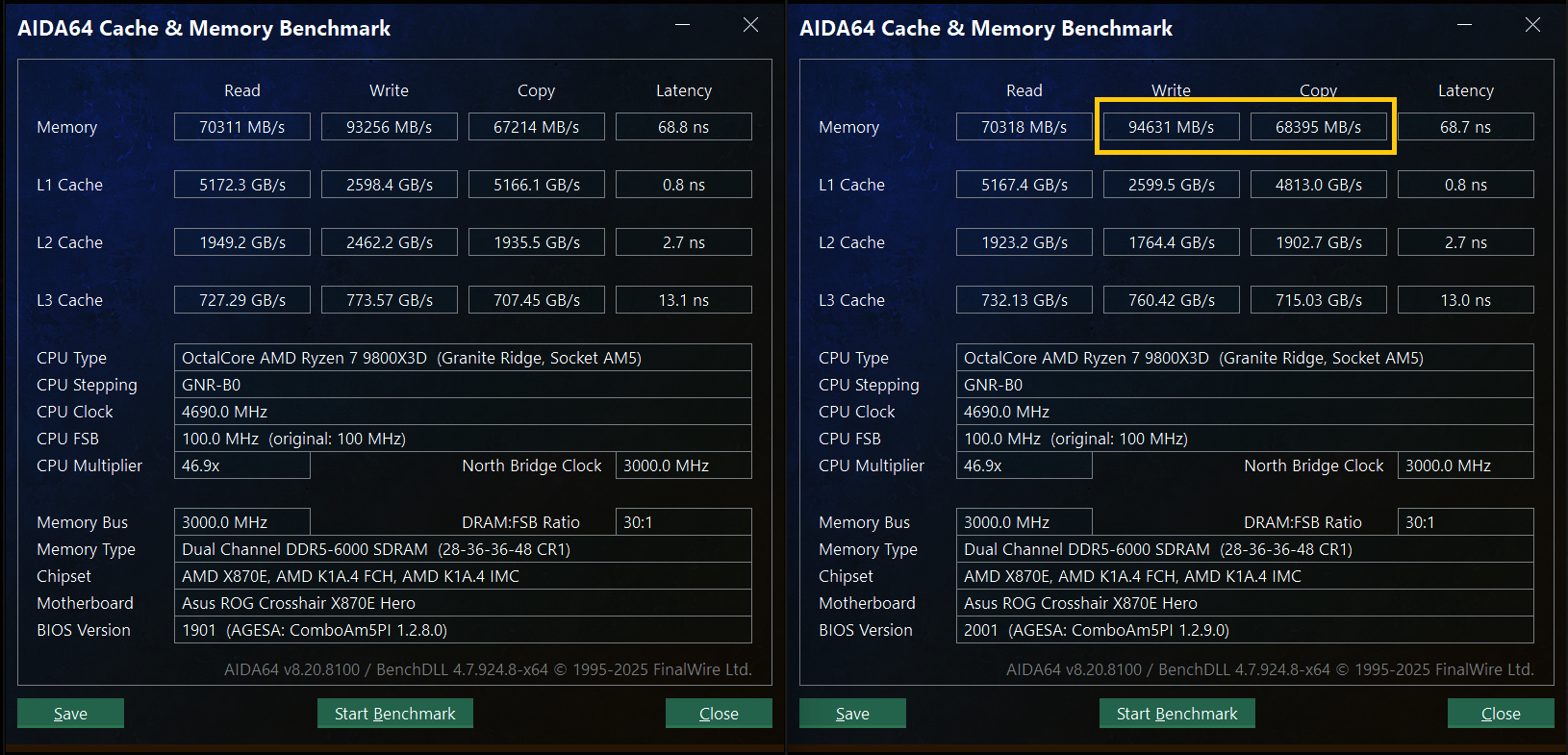
Task: Click L1 Cache Read value 5167.4 GB/s
Action: click(x=1024, y=185)
